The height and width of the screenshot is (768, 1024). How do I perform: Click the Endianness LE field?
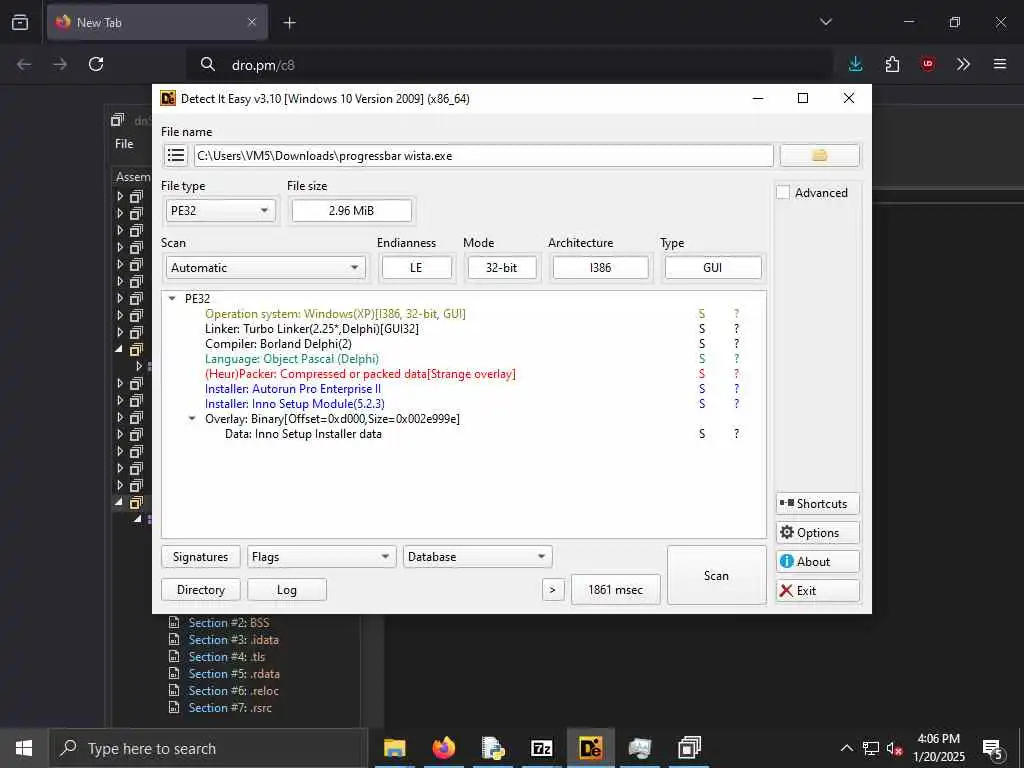tap(416, 268)
